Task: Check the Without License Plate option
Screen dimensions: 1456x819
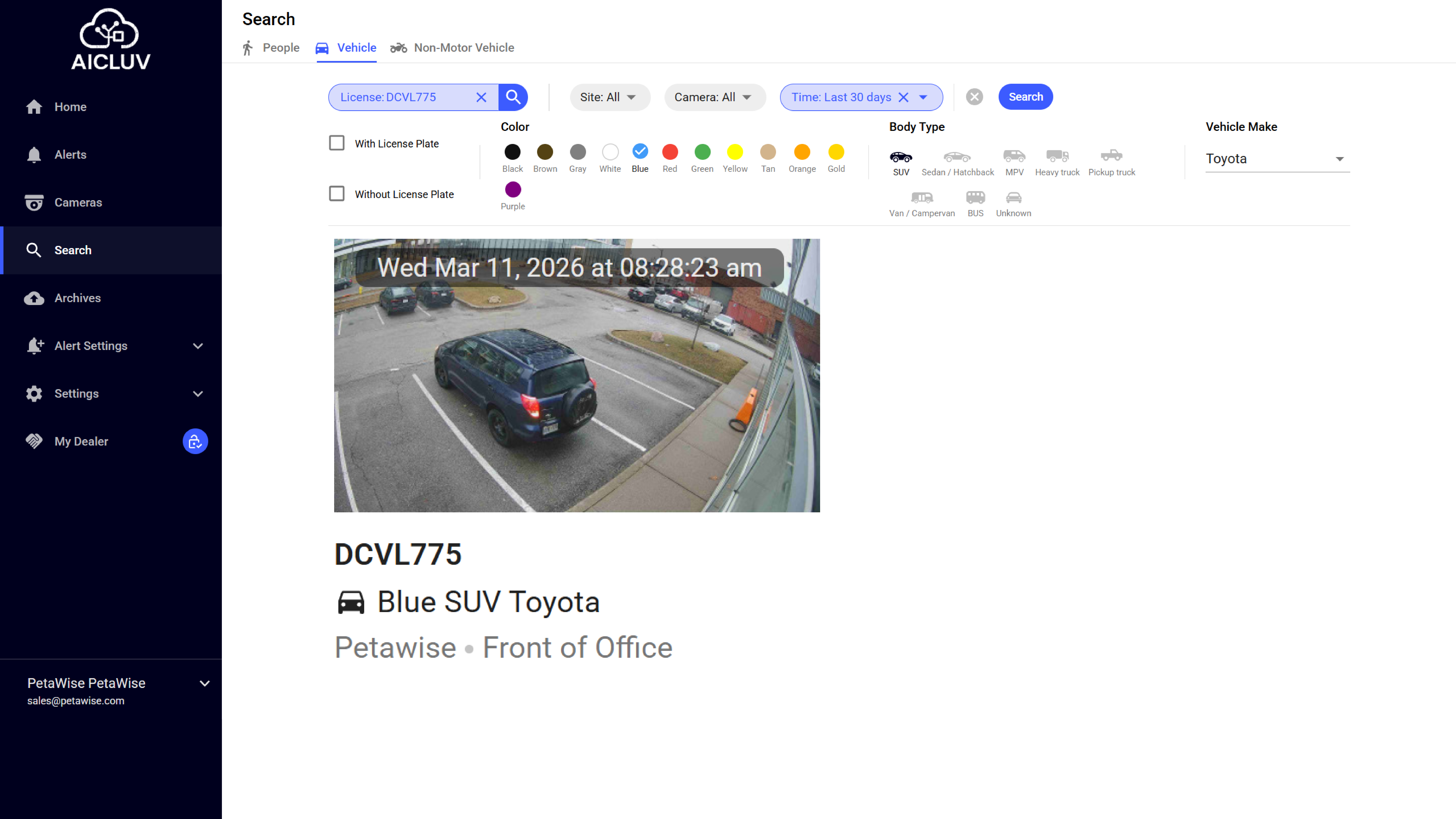Action: pos(337,193)
